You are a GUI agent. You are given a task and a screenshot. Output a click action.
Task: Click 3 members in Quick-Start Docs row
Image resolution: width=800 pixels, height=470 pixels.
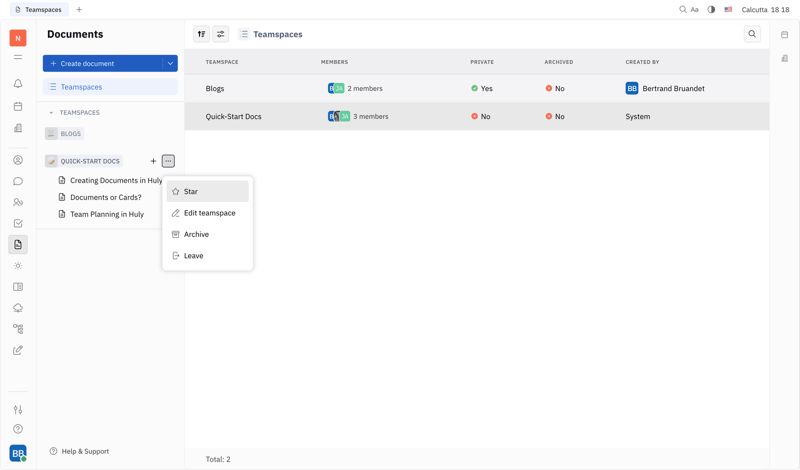358,116
